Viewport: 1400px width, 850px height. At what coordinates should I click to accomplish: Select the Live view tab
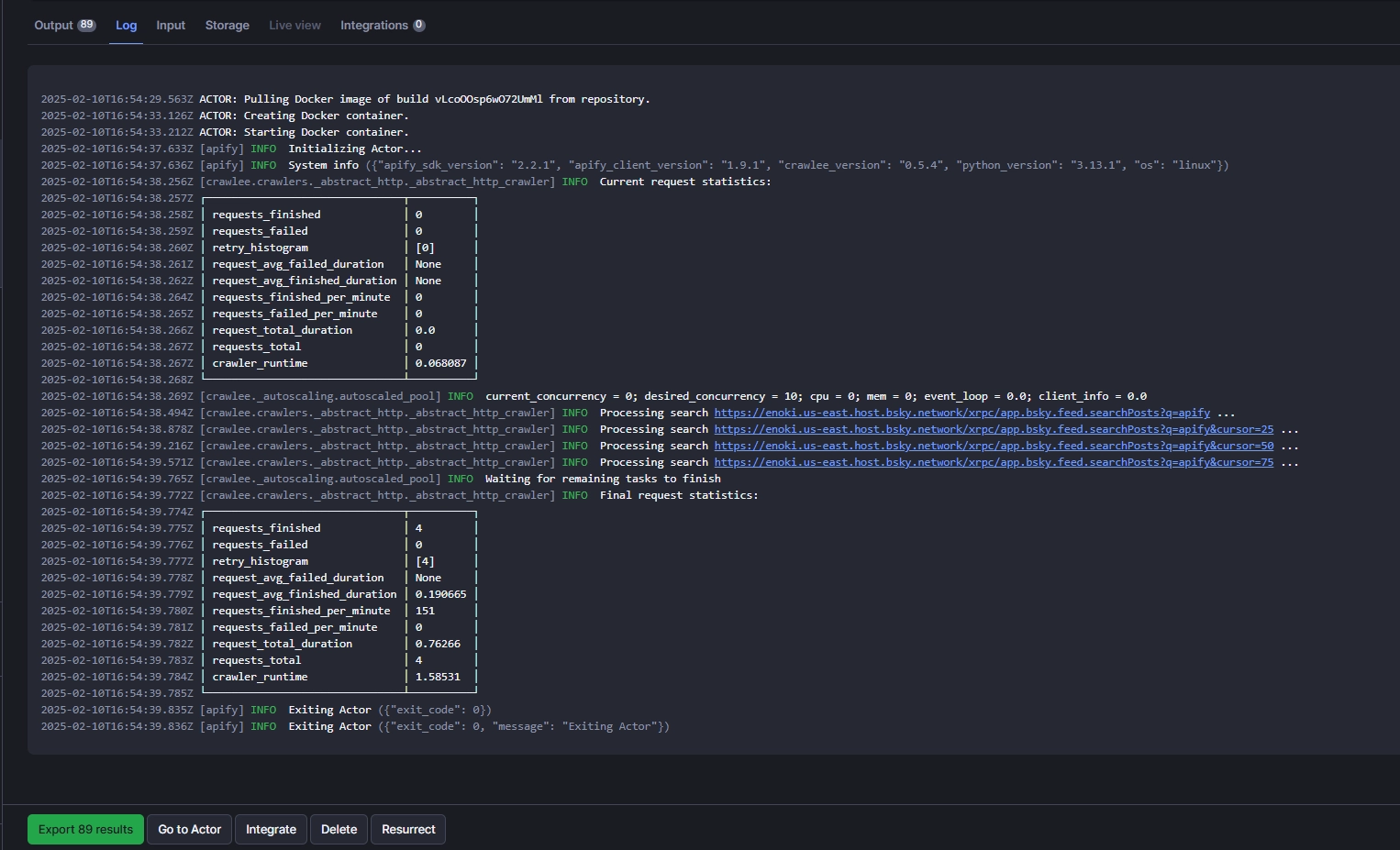pos(294,26)
